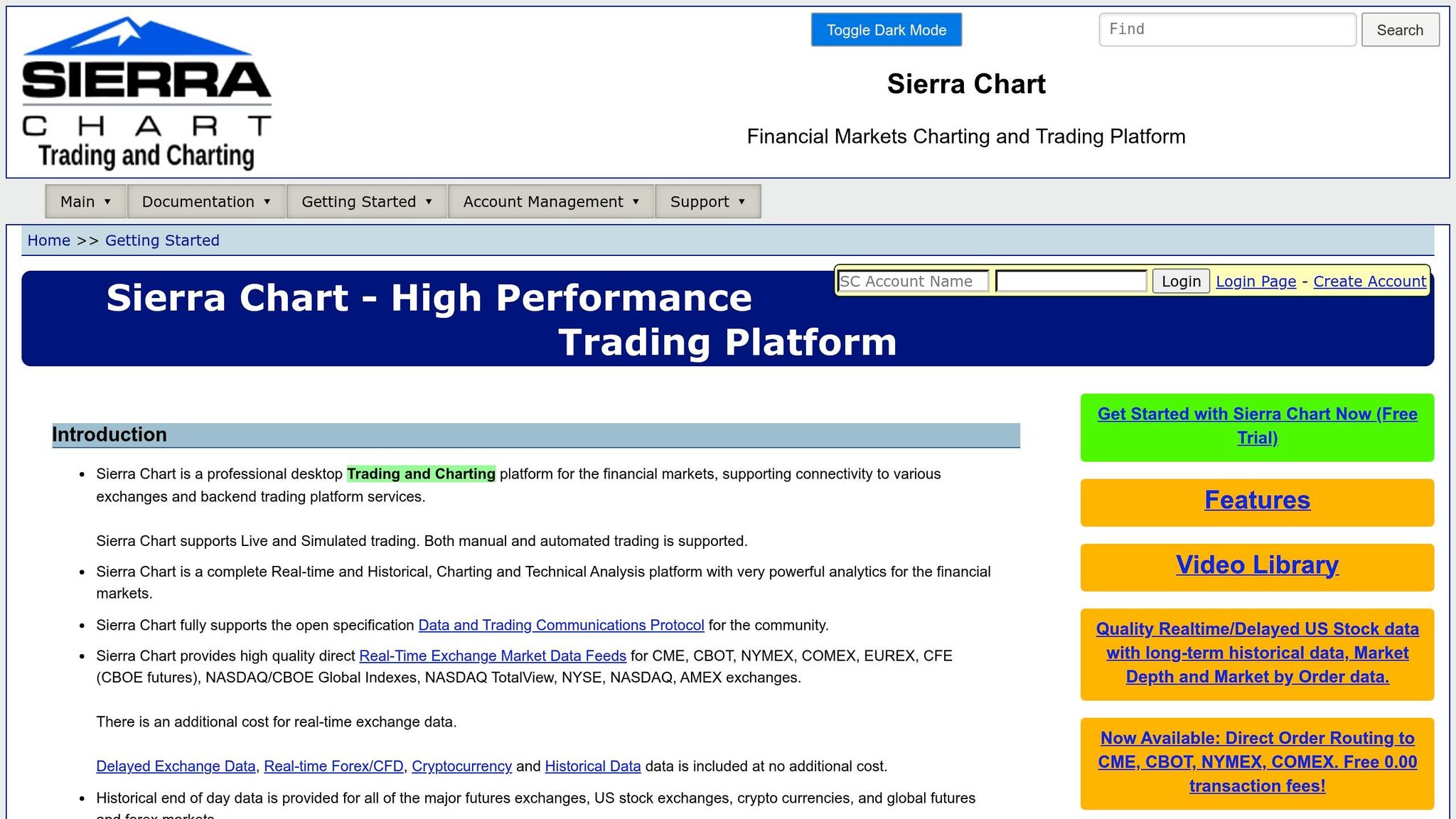Open Real-Time Exchange Market Data Feeds link

[x=493, y=655]
